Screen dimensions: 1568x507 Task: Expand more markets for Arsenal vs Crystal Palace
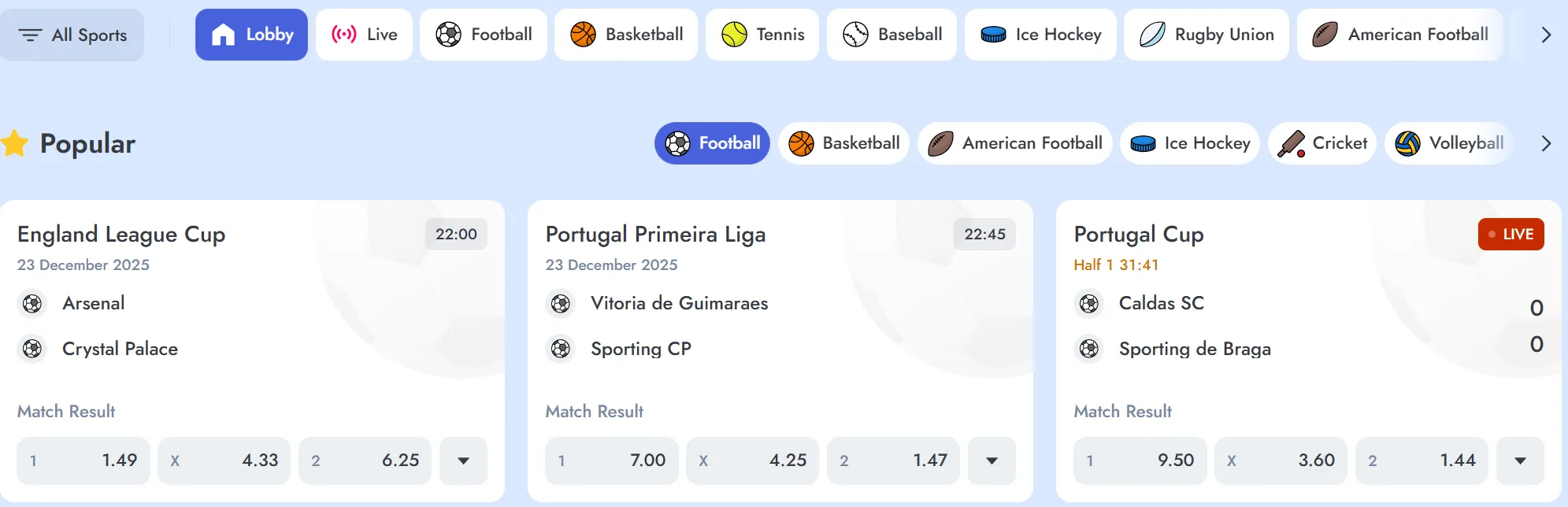tap(463, 461)
